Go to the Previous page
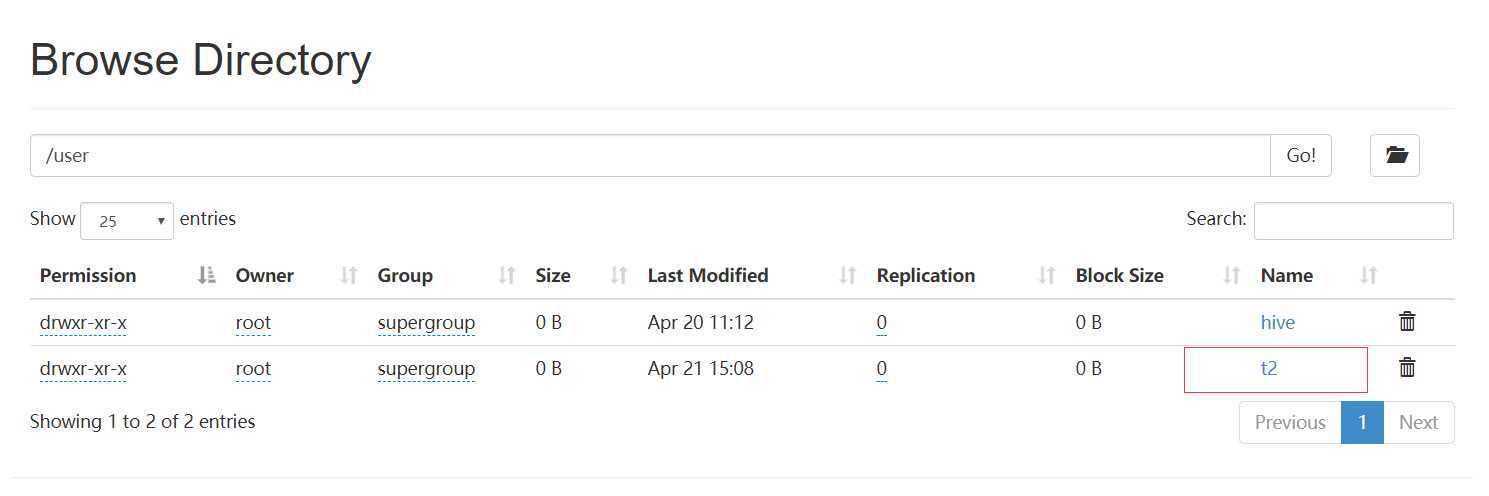The image size is (1489, 496). point(1290,422)
